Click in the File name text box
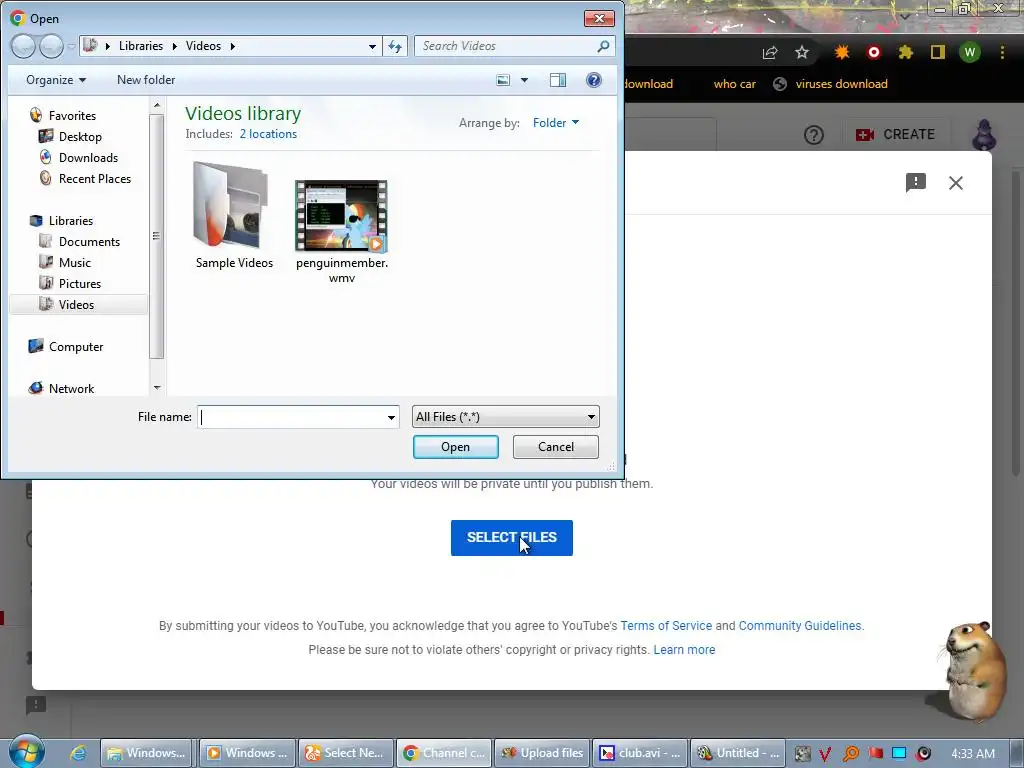Viewport: 1024px width, 768px height. point(291,417)
